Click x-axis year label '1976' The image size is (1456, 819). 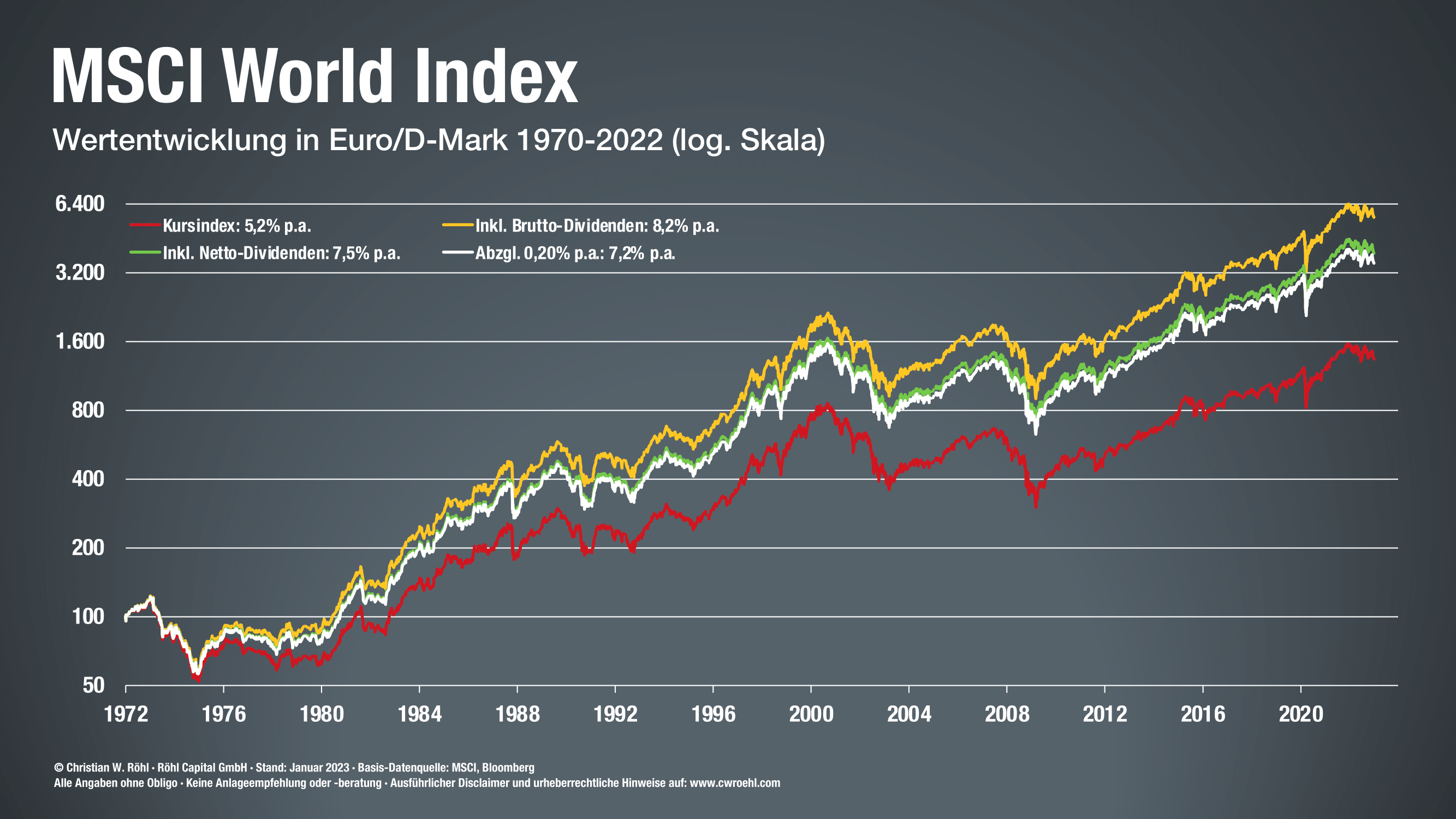pyautogui.click(x=224, y=714)
